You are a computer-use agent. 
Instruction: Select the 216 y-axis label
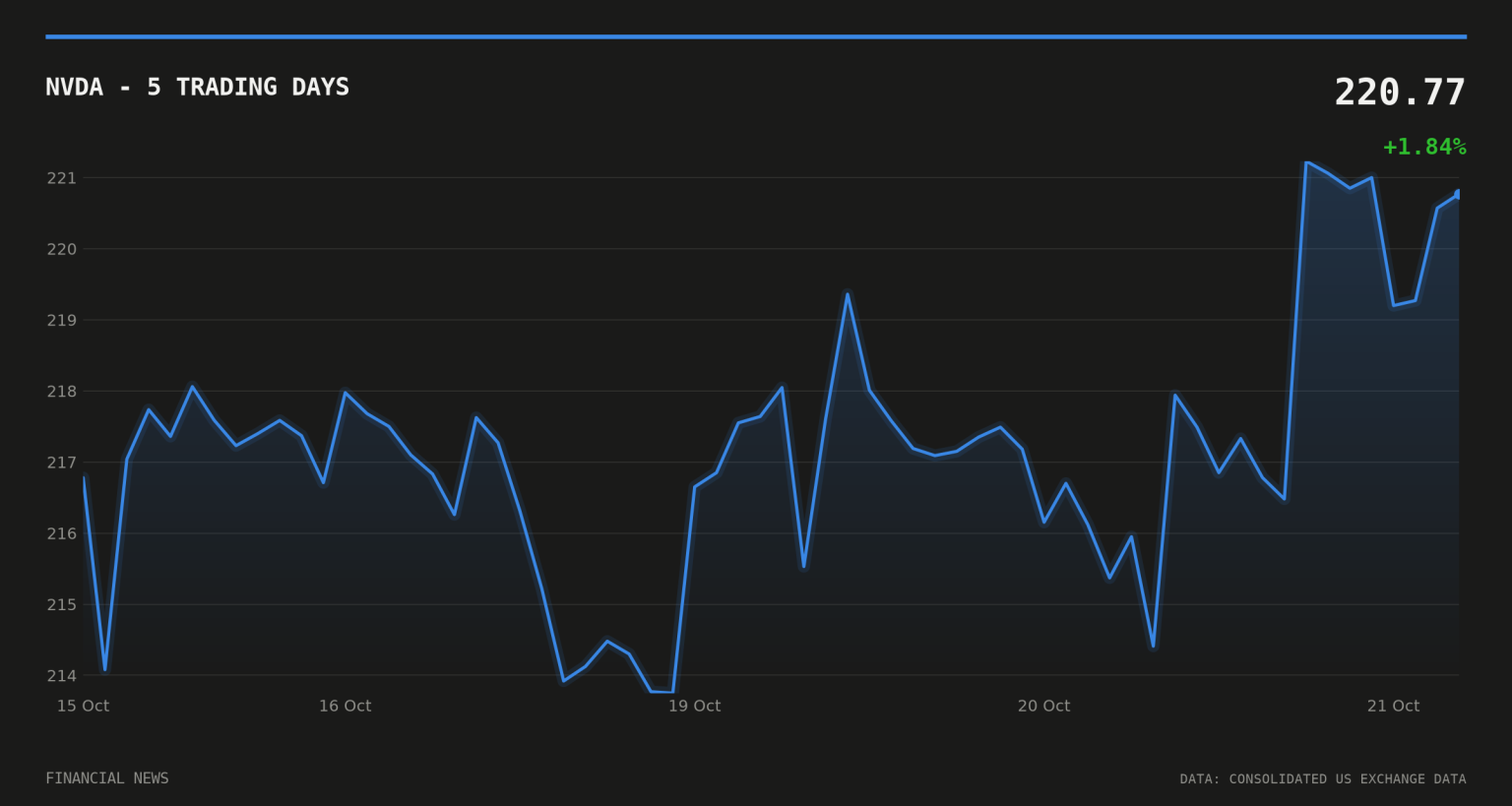click(x=61, y=533)
